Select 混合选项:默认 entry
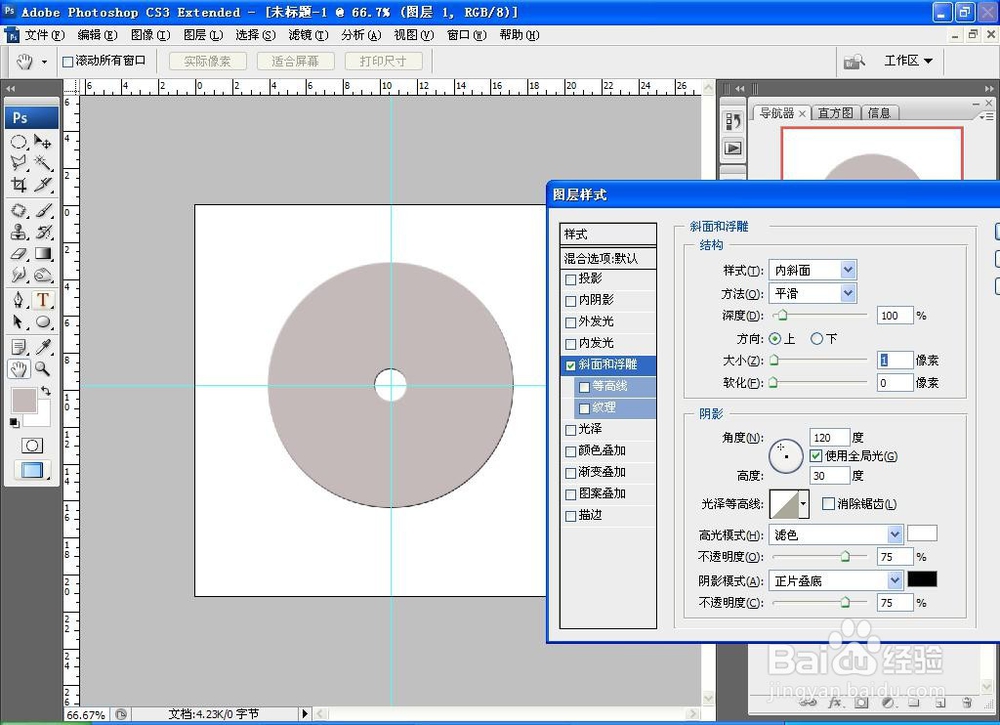This screenshot has width=1000, height=725. click(x=608, y=258)
